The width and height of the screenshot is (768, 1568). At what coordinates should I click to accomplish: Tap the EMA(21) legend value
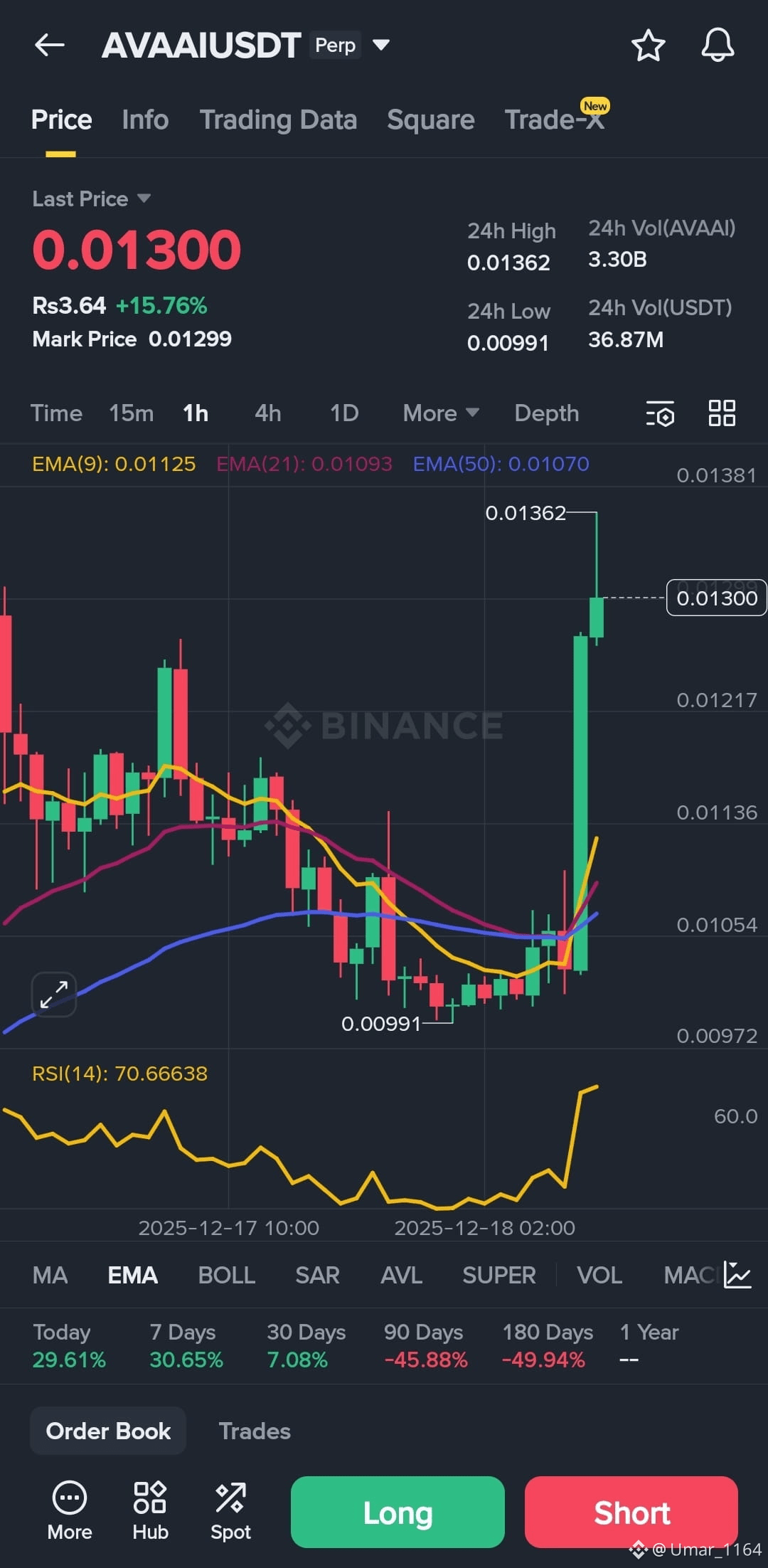coord(304,464)
